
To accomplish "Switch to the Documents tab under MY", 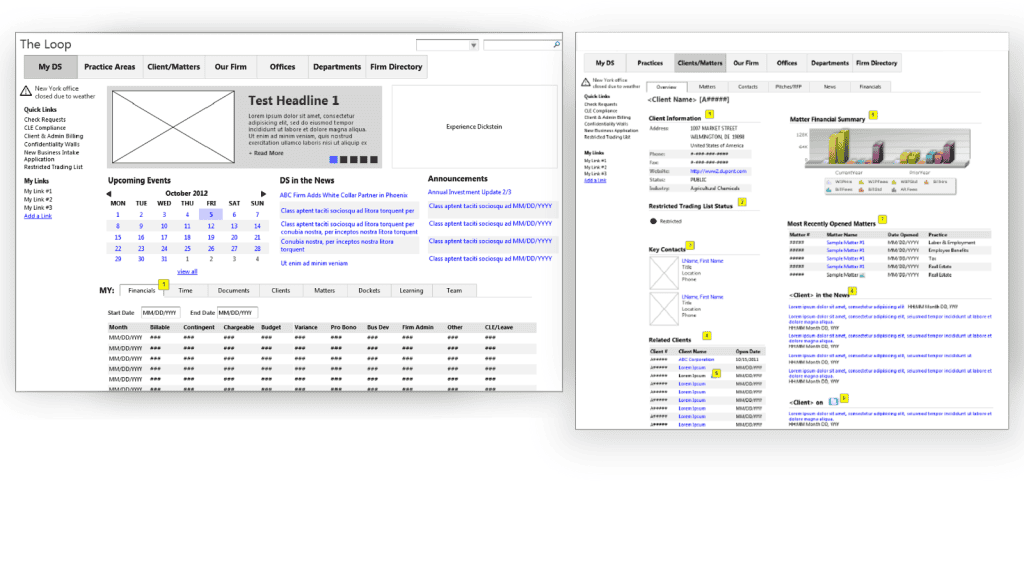I will pos(233,291).
